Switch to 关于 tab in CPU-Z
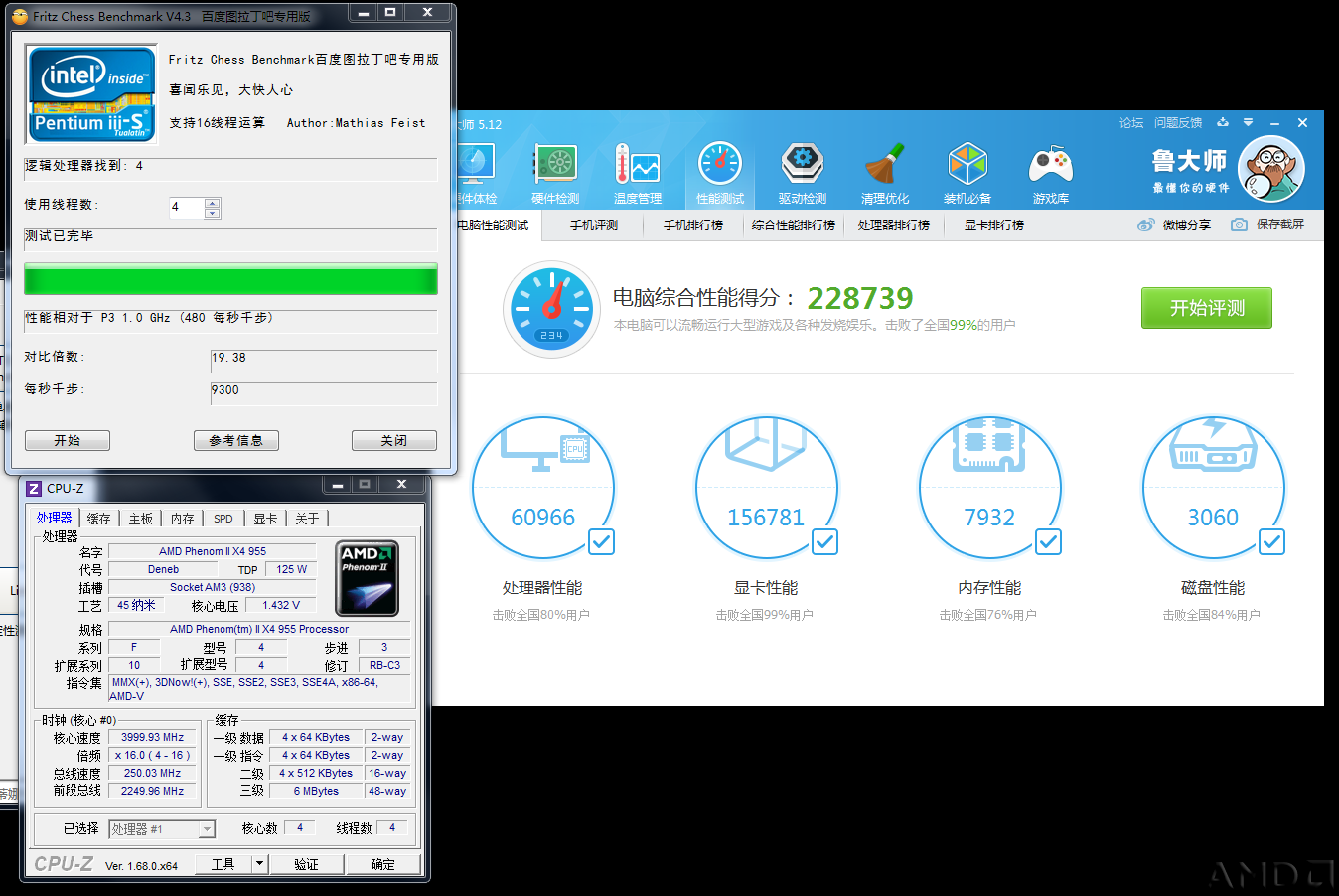This screenshot has width=1339, height=896. tap(307, 519)
